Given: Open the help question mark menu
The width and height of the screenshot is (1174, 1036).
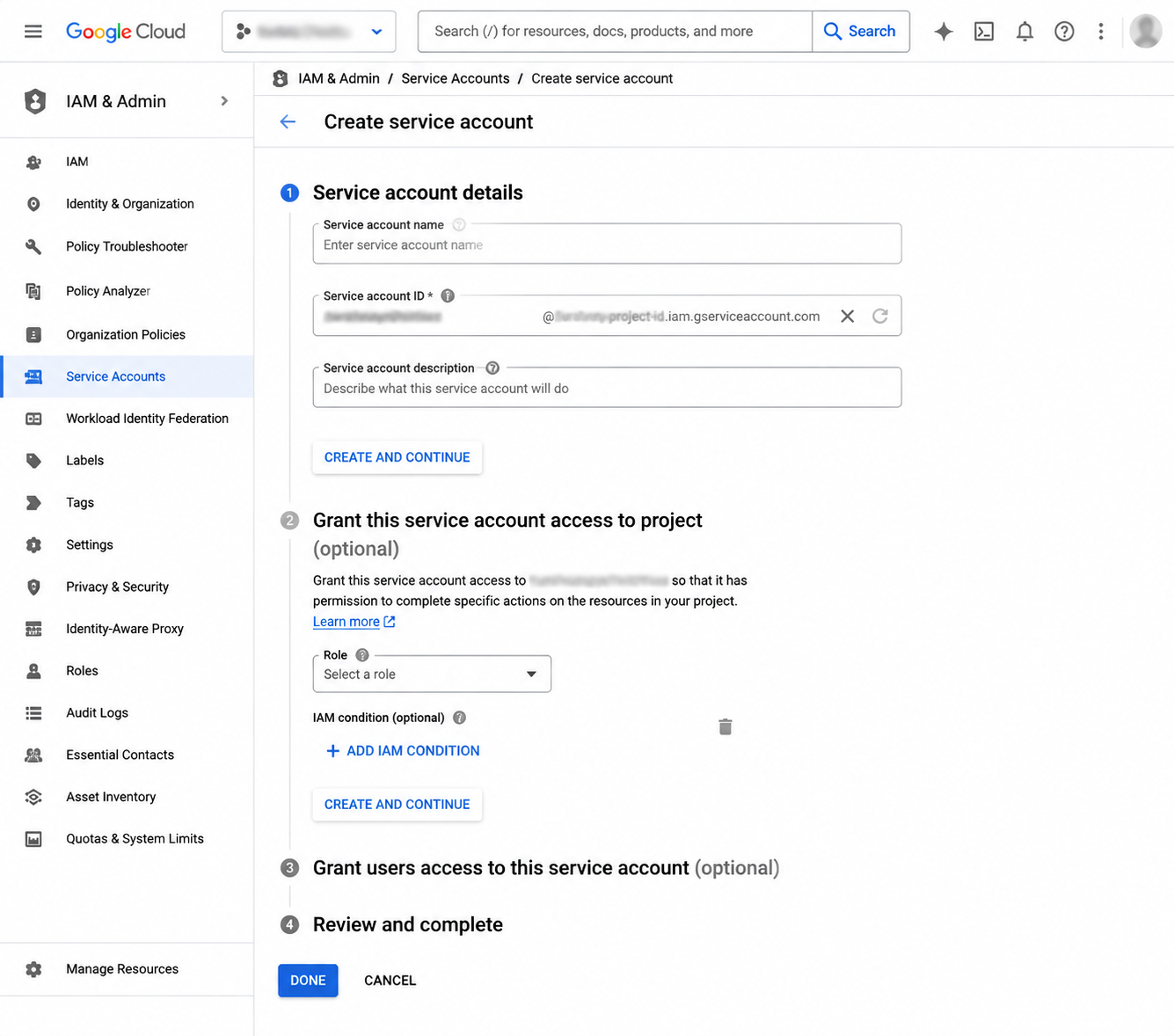Looking at the screenshot, I should point(1064,32).
